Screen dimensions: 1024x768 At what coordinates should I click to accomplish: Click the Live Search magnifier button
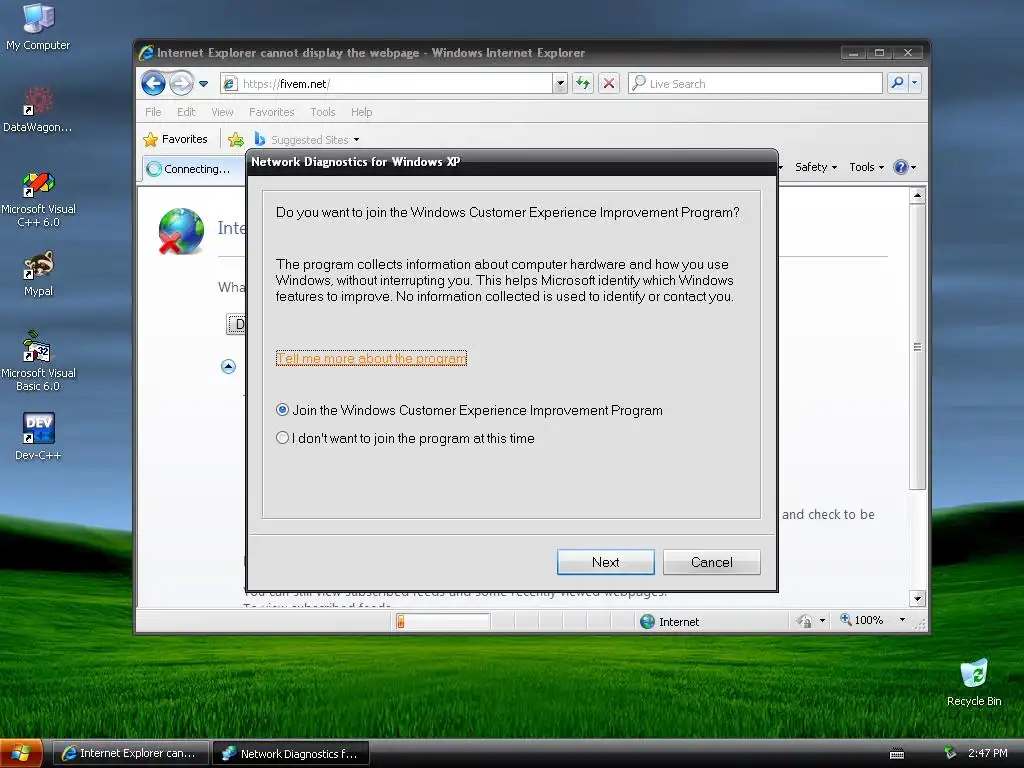(897, 83)
